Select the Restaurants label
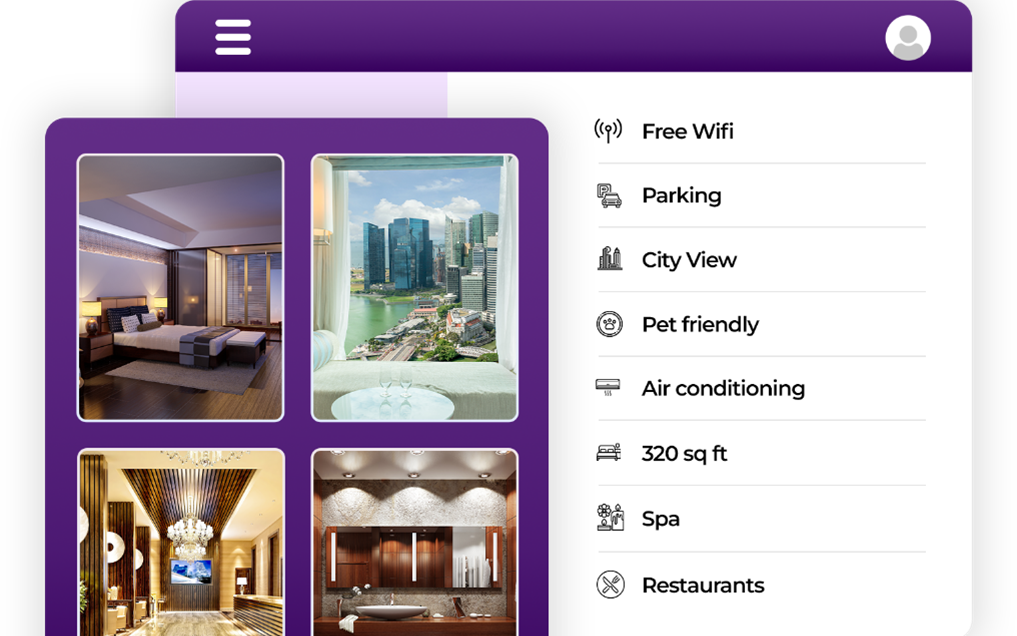 coord(703,585)
